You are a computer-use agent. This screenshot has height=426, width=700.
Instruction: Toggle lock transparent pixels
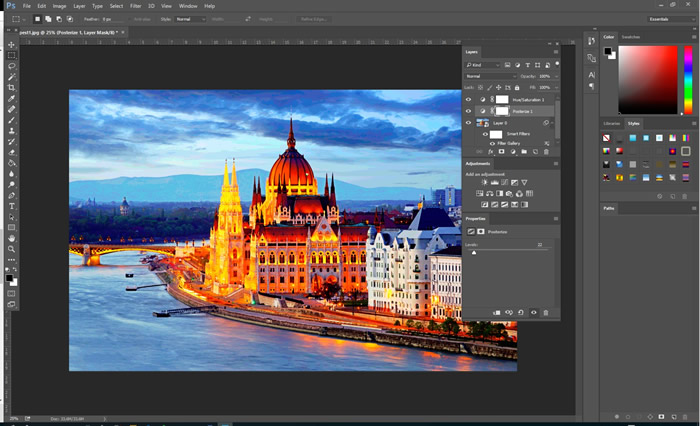pos(480,88)
